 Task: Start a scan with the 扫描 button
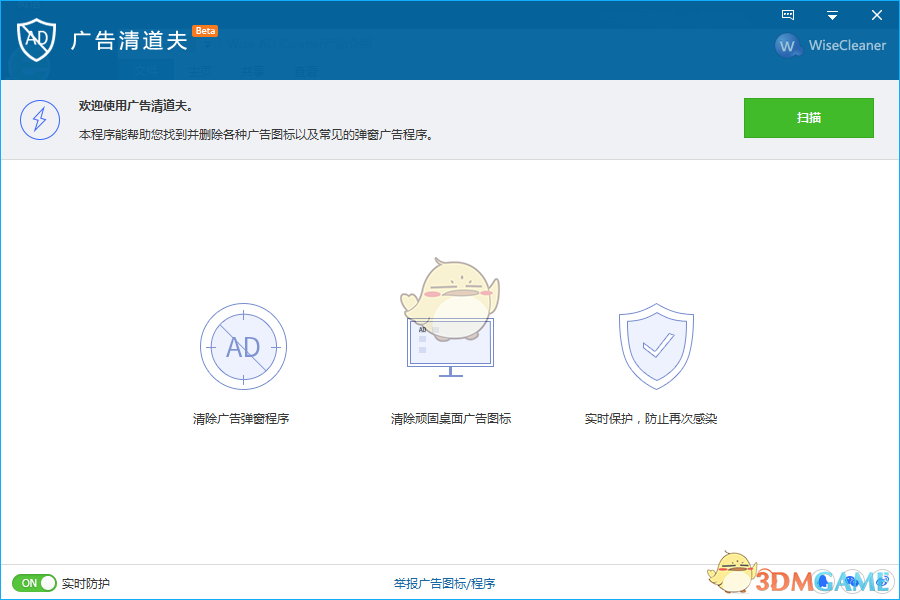(808, 117)
